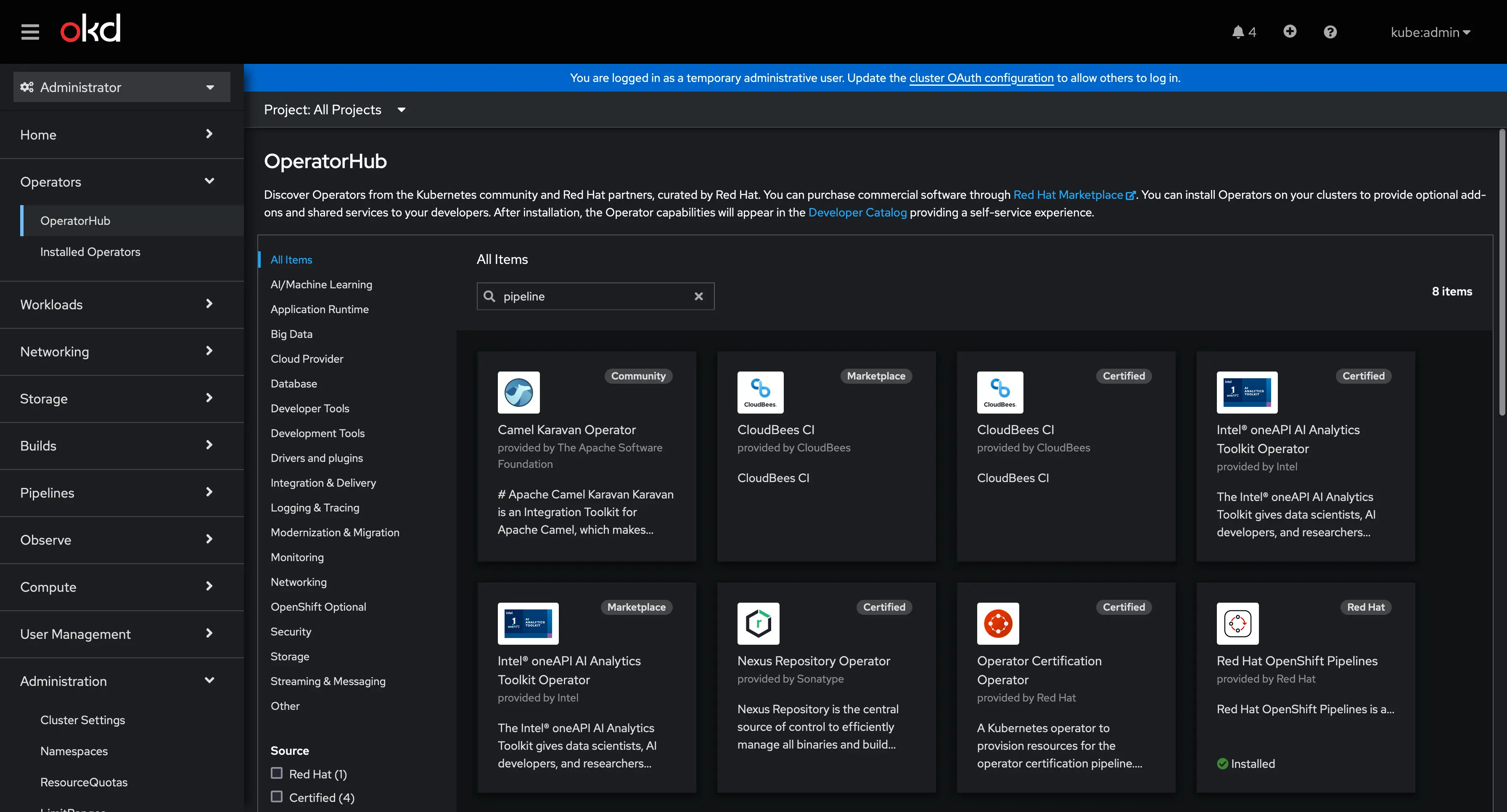Open the kube:admin user dropdown
Viewport: 1507px width, 812px height.
(1430, 32)
